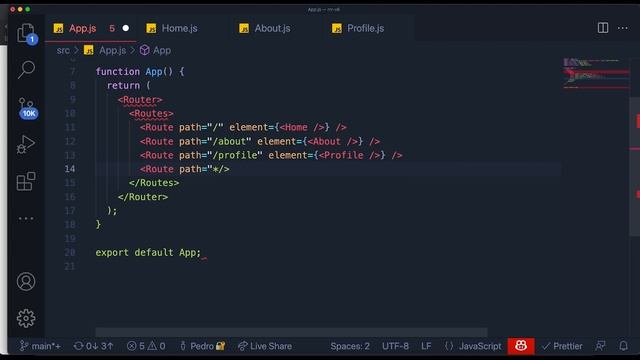640x360 pixels.
Task: Click 'function App()' declaration
Action: 134,71
